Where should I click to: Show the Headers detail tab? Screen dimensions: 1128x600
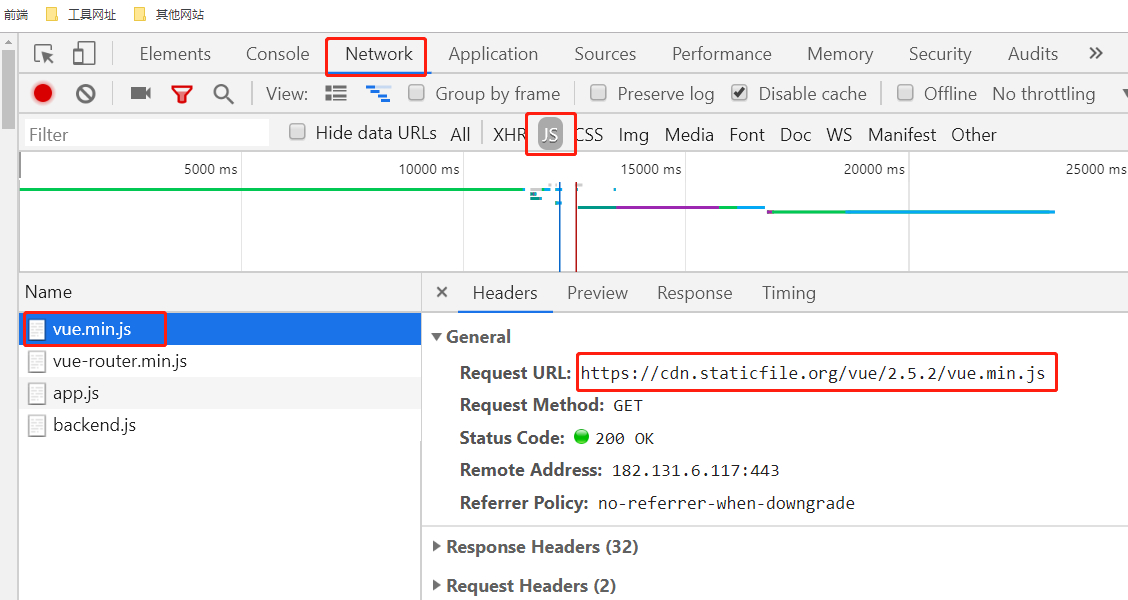(x=505, y=293)
